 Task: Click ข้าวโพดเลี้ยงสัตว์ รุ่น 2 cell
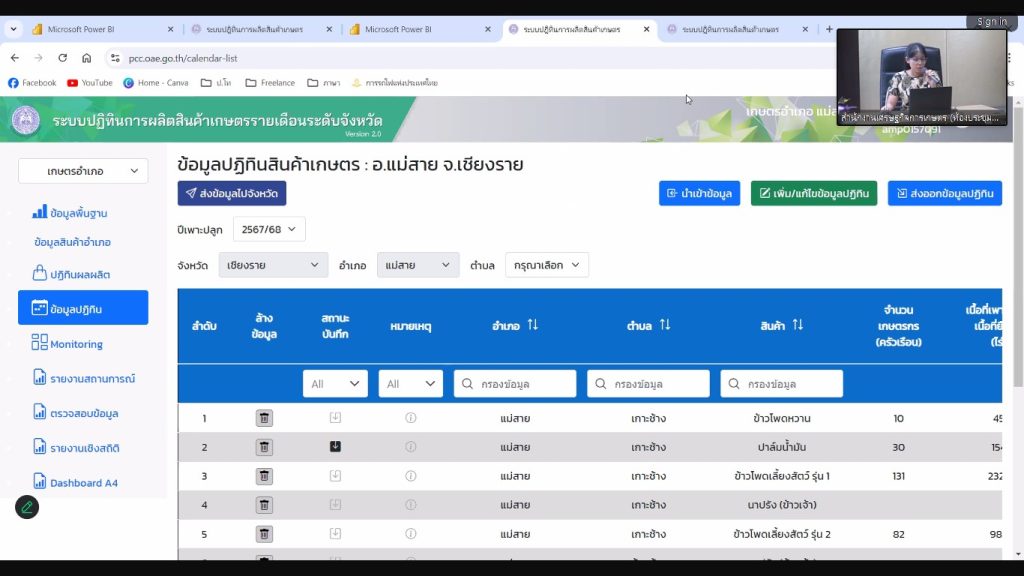782,534
